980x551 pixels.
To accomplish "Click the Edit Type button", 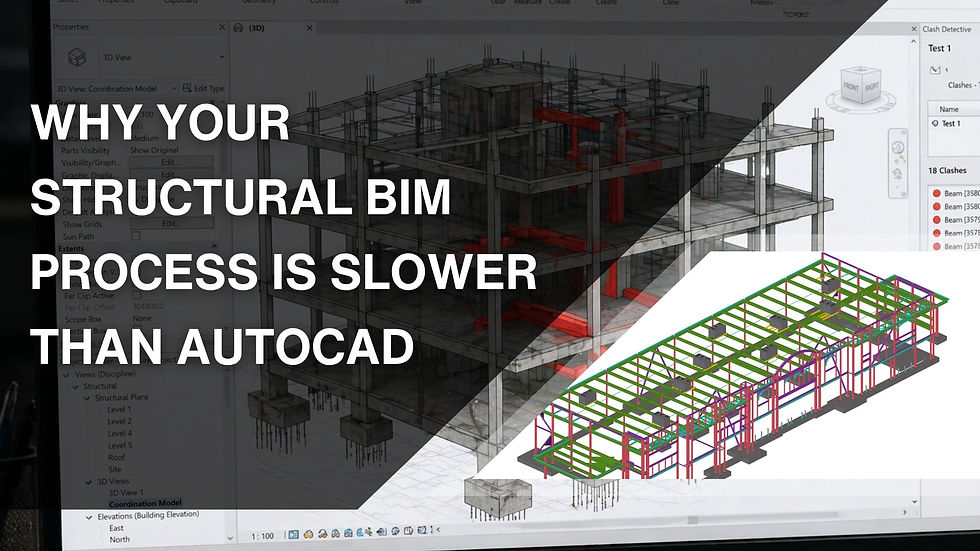I will click(x=203, y=88).
